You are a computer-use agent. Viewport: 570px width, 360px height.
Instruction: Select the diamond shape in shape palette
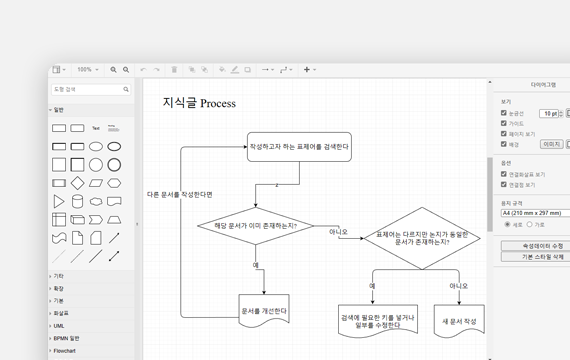[77, 183]
